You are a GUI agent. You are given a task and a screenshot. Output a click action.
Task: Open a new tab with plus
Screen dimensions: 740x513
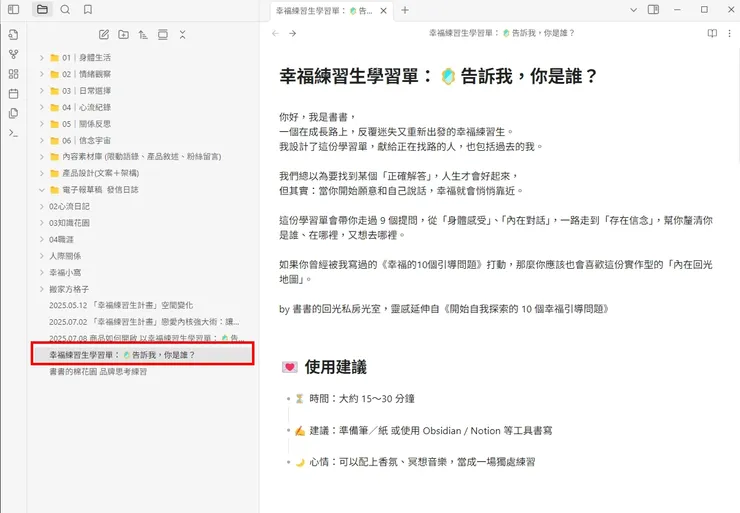[x=405, y=10]
